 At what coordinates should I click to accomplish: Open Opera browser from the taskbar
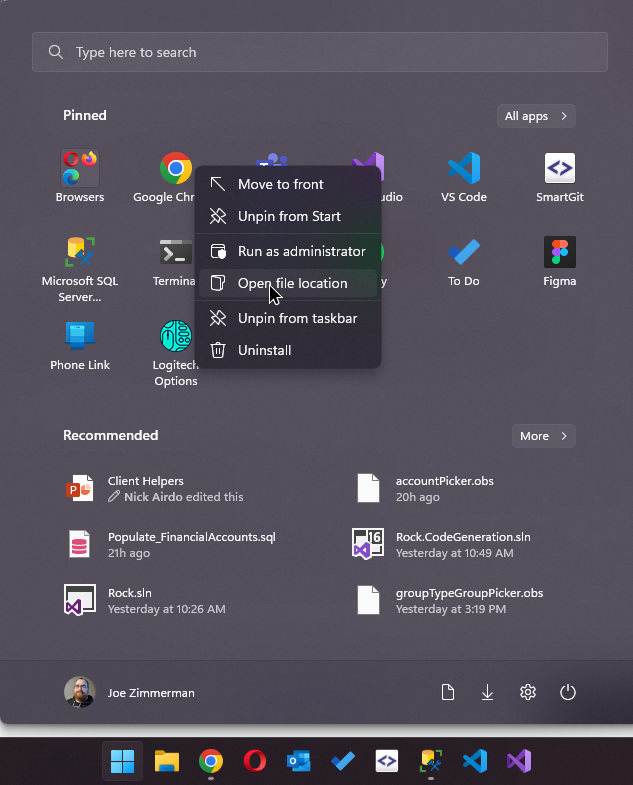click(x=254, y=761)
